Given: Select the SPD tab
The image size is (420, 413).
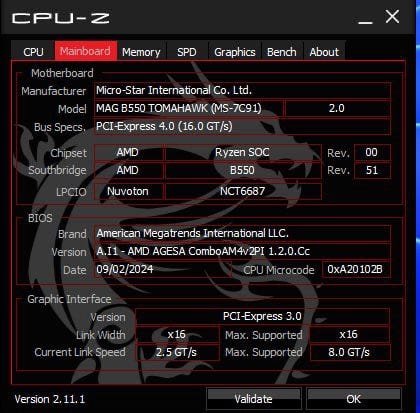Looking at the screenshot, I should (x=187, y=52).
